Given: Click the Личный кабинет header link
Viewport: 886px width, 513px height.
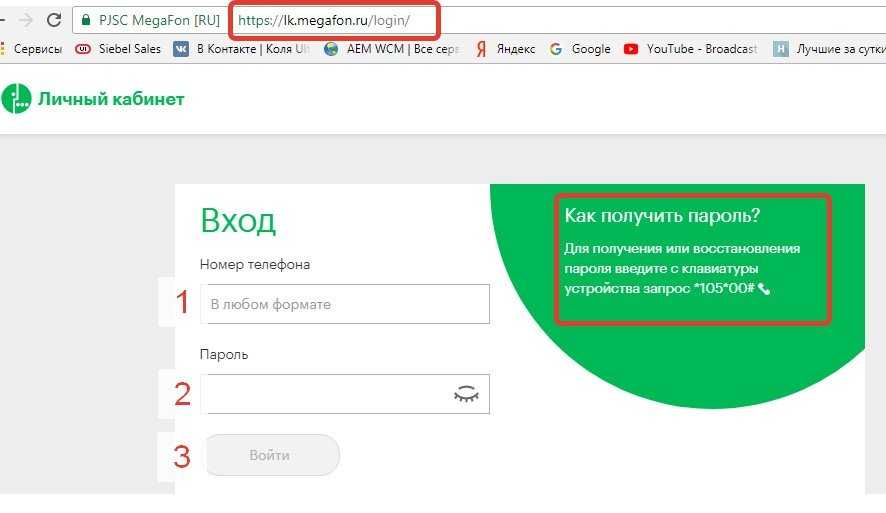Looking at the screenshot, I should (x=110, y=98).
